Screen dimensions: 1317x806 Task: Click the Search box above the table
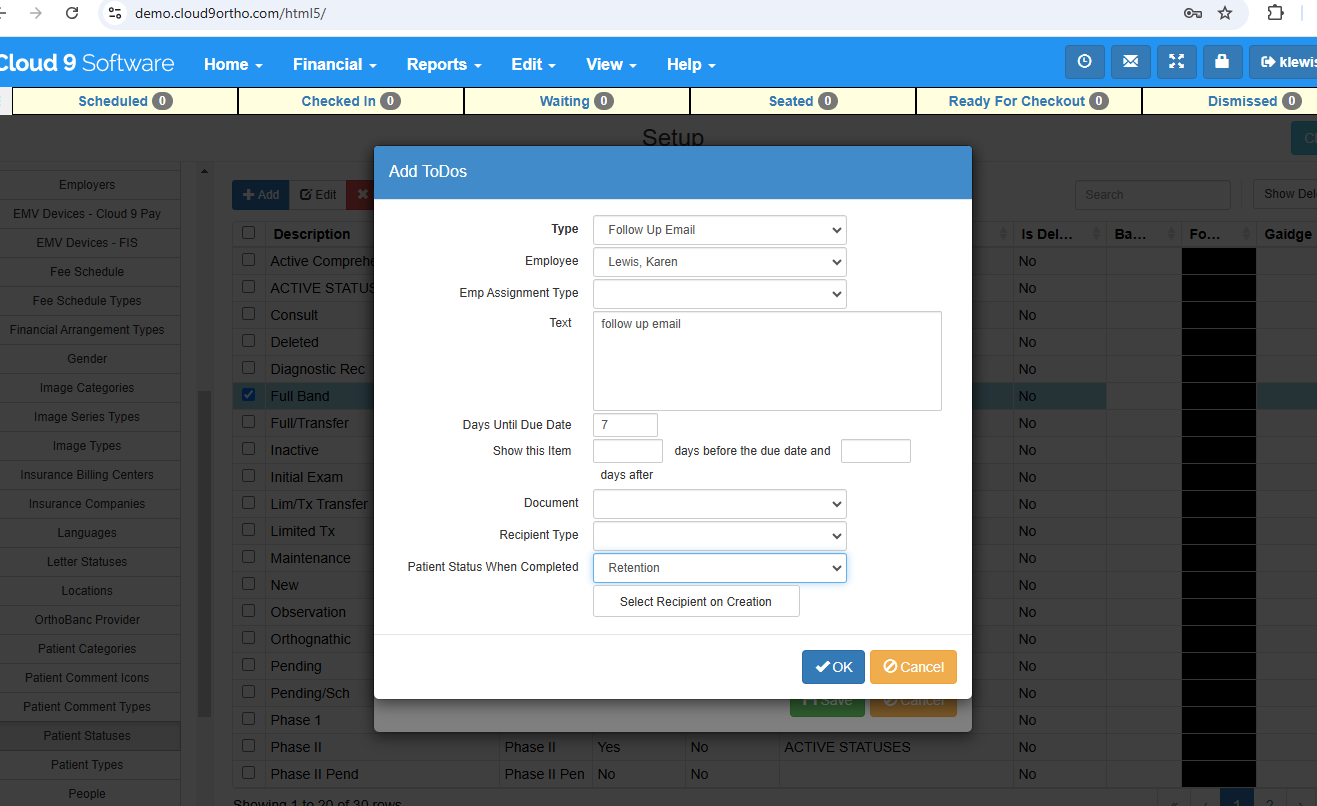click(x=1153, y=195)
